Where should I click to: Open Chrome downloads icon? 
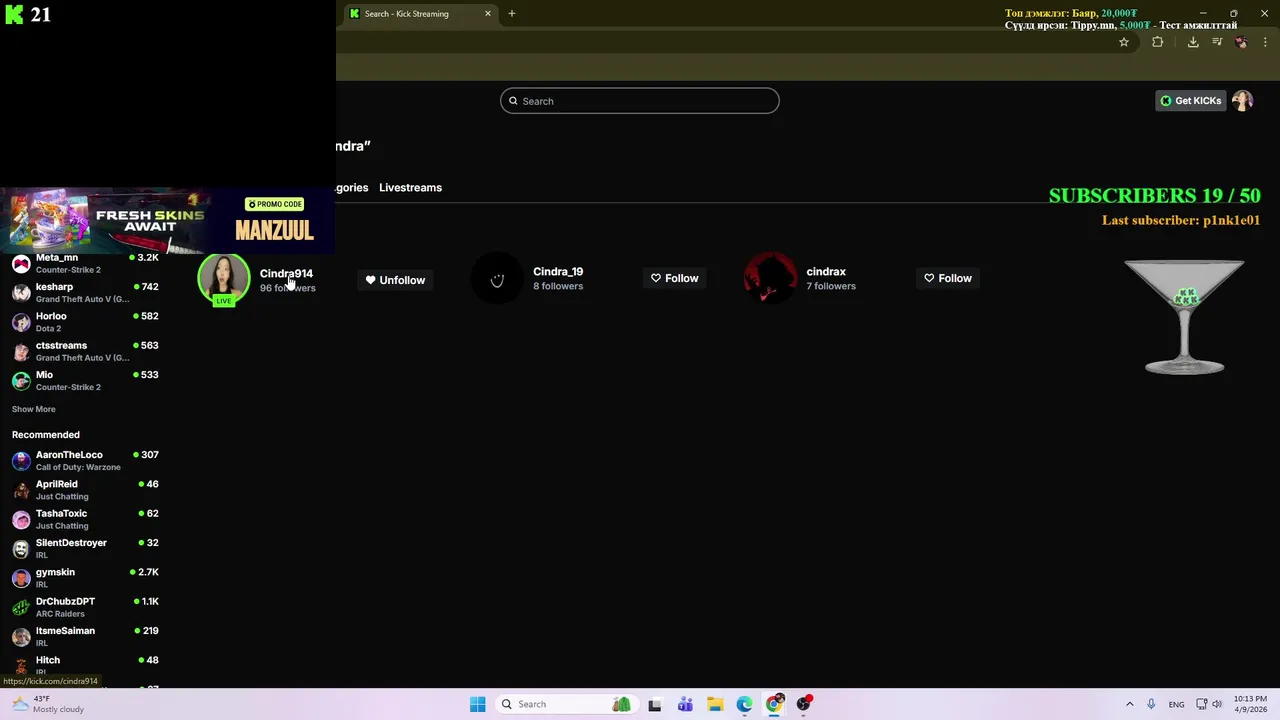coord(1193,42)
